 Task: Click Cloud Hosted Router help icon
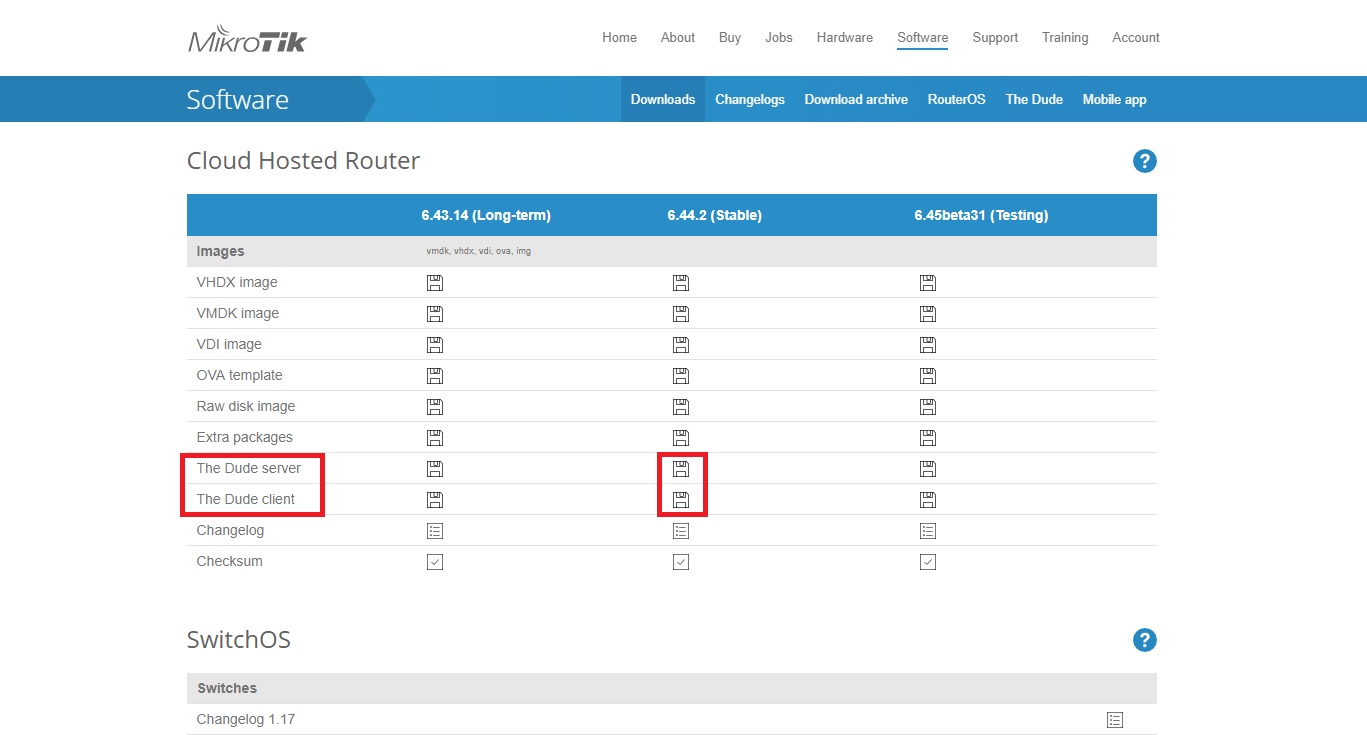1145,161
